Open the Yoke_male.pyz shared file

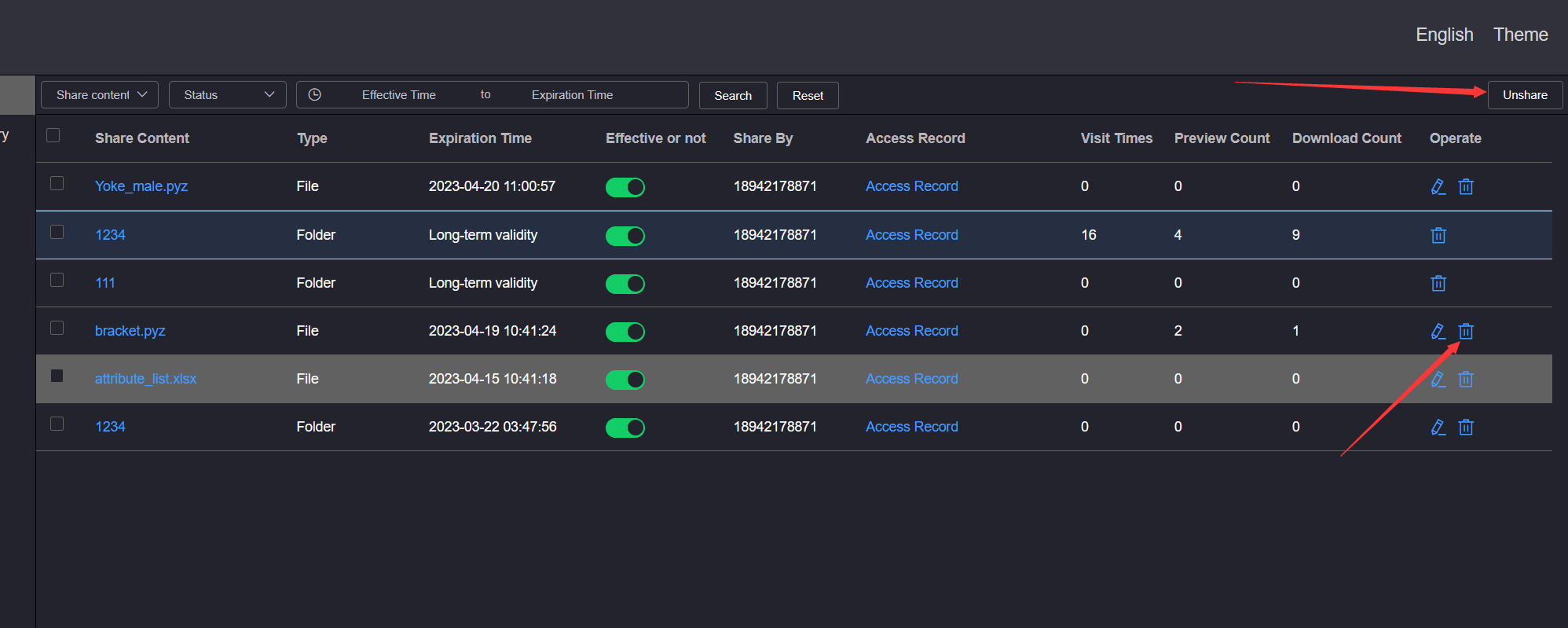(x=141, y=186)
